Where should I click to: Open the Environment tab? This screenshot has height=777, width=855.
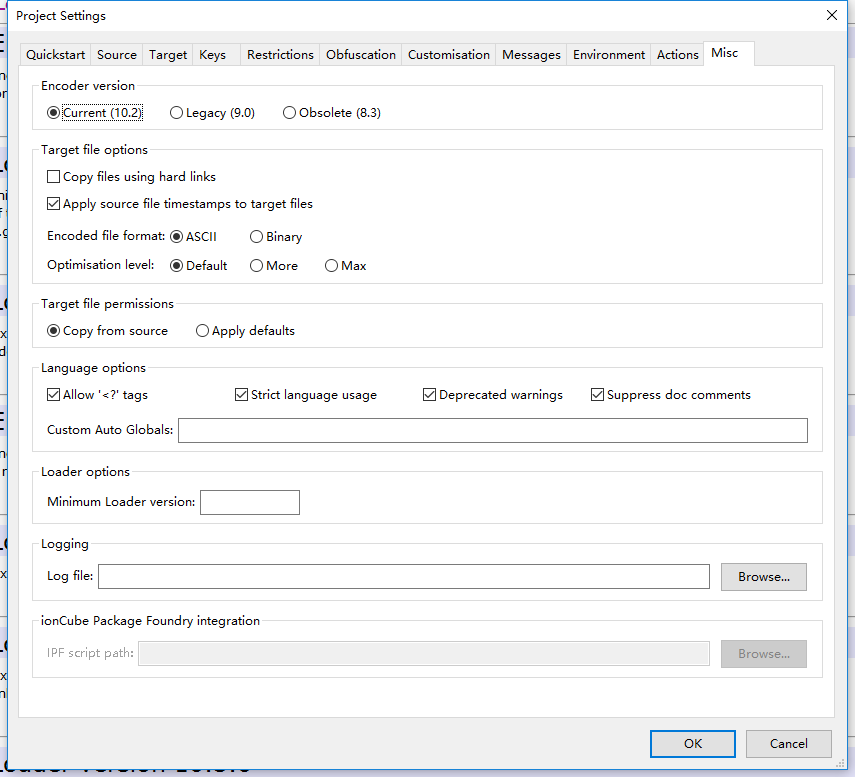pyautogui.click(x=608, y=55)
